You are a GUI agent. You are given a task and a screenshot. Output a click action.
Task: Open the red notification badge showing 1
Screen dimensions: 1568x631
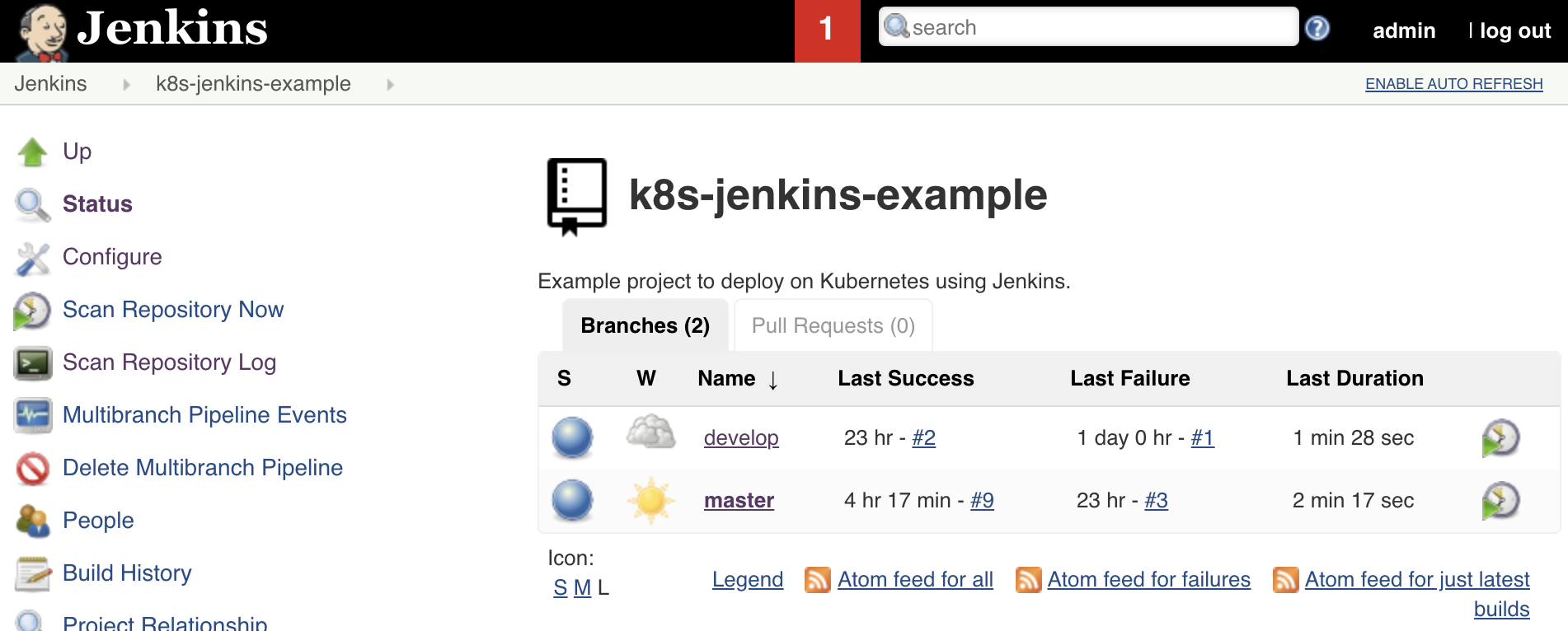pyautogui.click(x=827, y=31)
